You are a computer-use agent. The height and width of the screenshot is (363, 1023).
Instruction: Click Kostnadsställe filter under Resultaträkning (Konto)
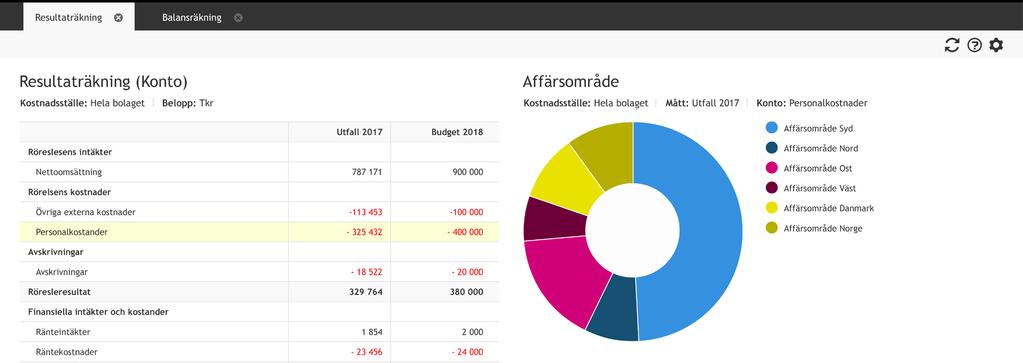tap(82, 103)
